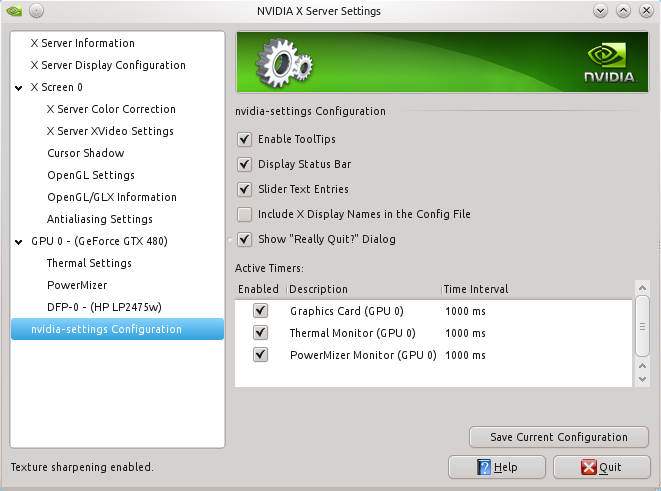Open Thermal Settings page
661x491 pixels.
coord(89,263)
